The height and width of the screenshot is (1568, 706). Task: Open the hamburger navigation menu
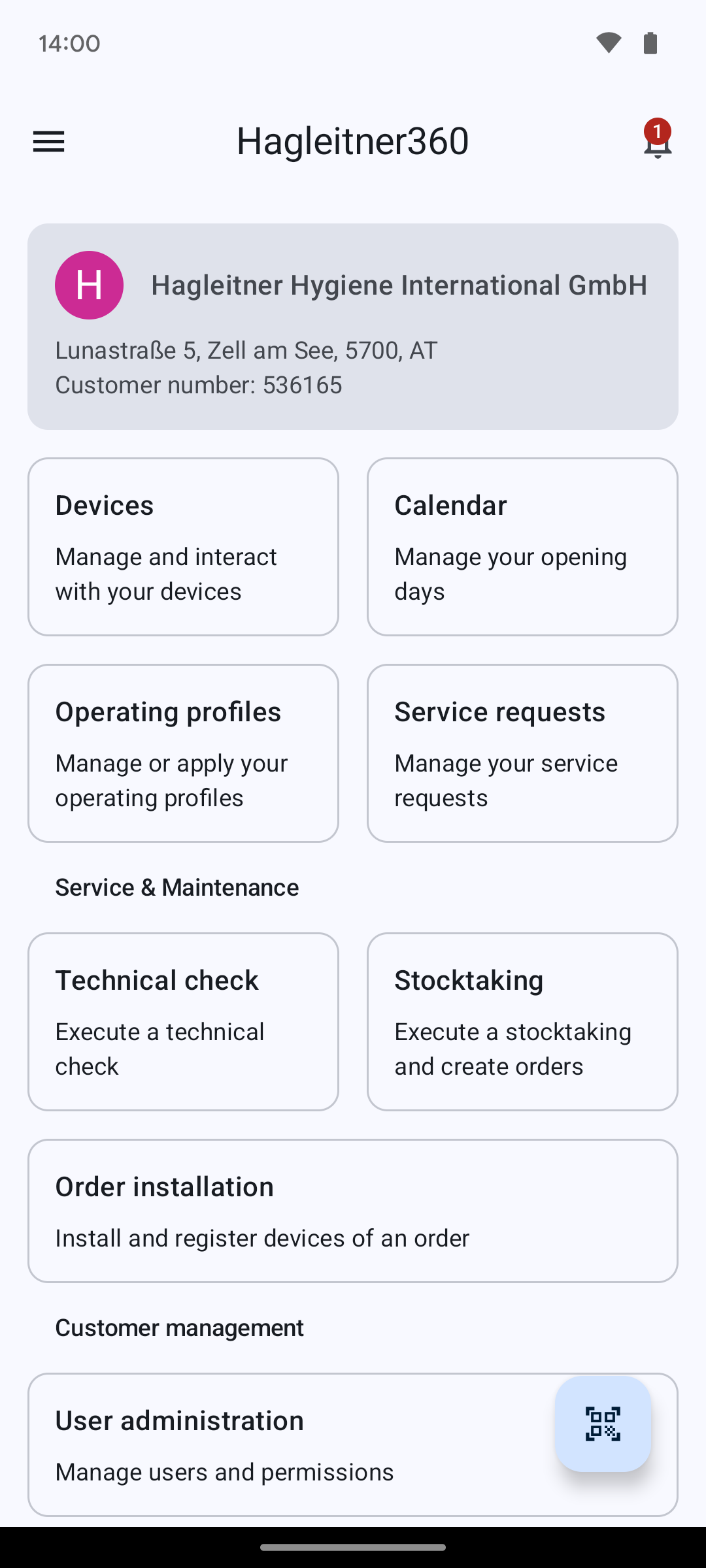point(49,141)
